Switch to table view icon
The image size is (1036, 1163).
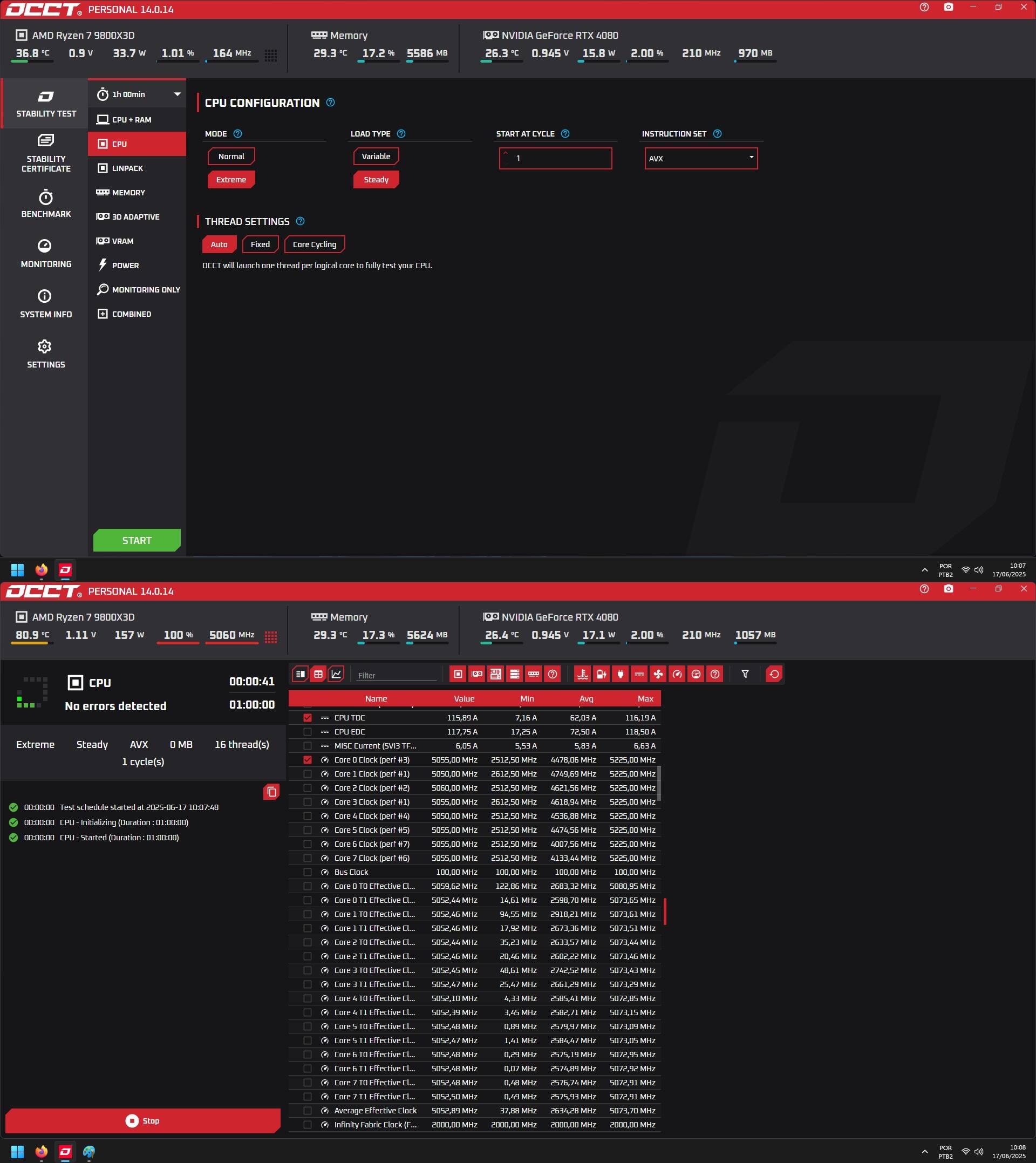tap(318, 674)
